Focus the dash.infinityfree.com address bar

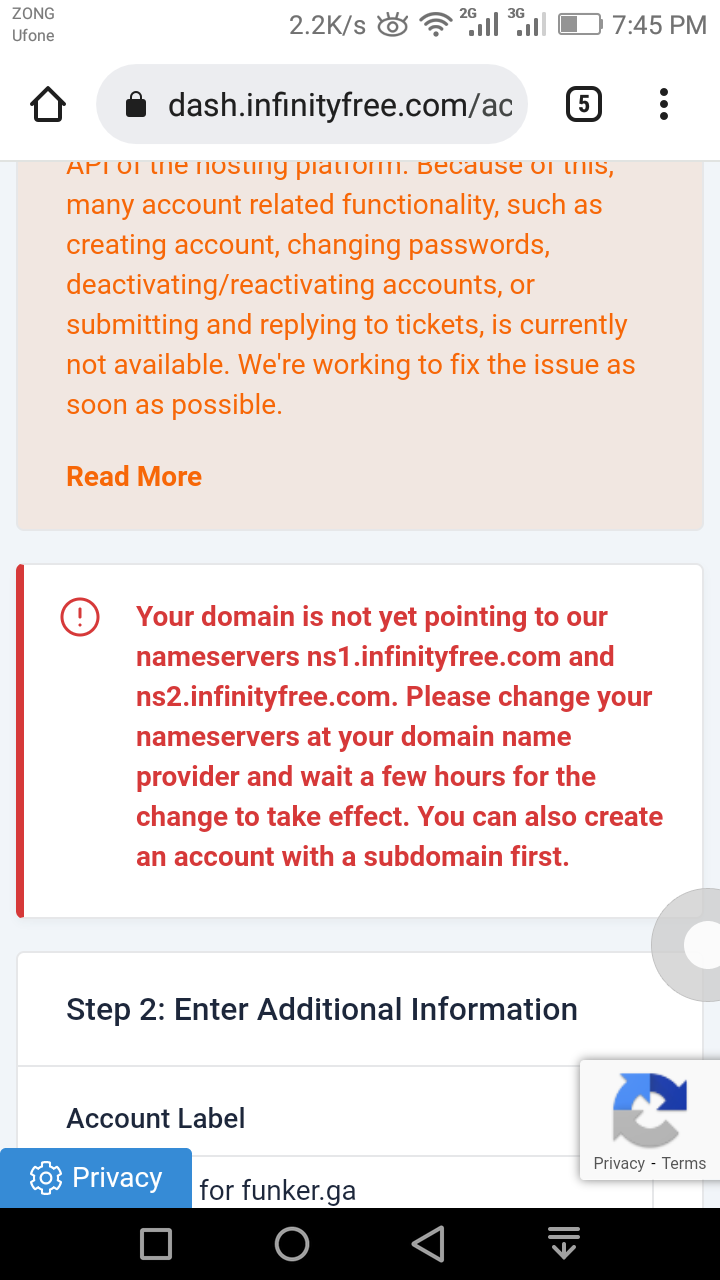340,105
